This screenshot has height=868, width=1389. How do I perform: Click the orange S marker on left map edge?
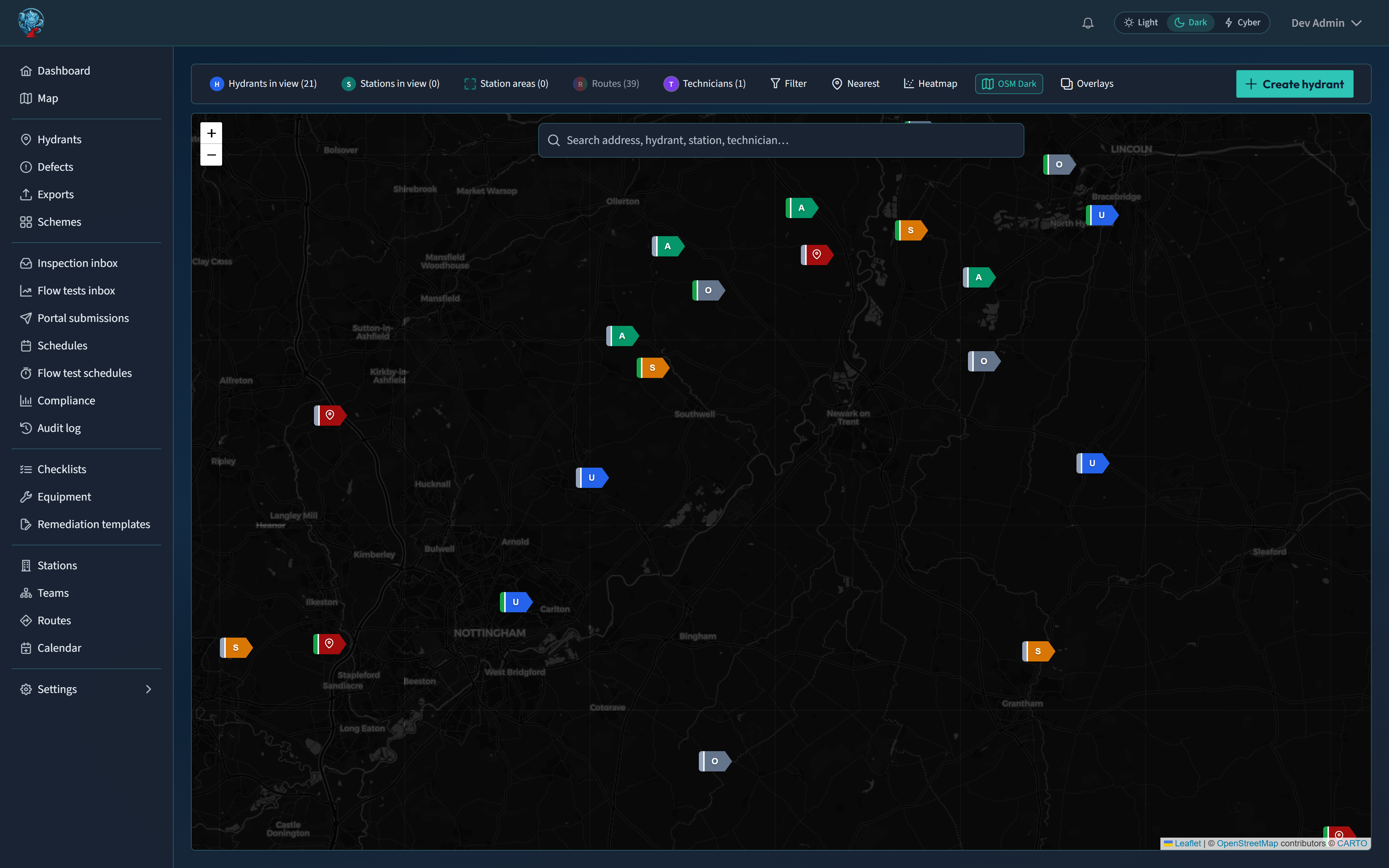(x=236, y=647)
